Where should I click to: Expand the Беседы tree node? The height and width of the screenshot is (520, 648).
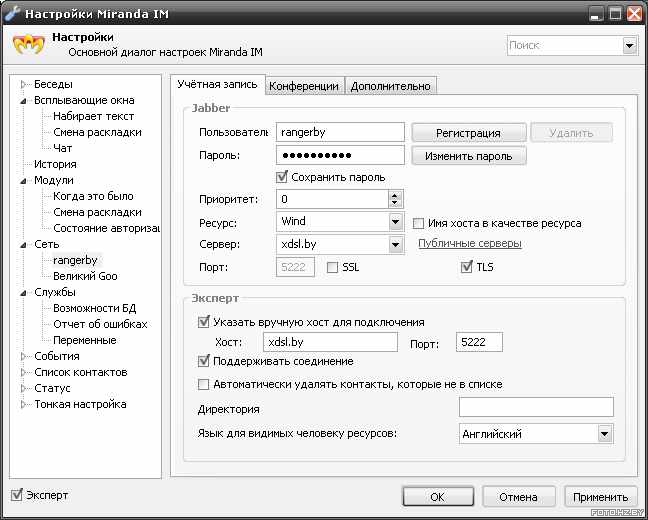23,84
